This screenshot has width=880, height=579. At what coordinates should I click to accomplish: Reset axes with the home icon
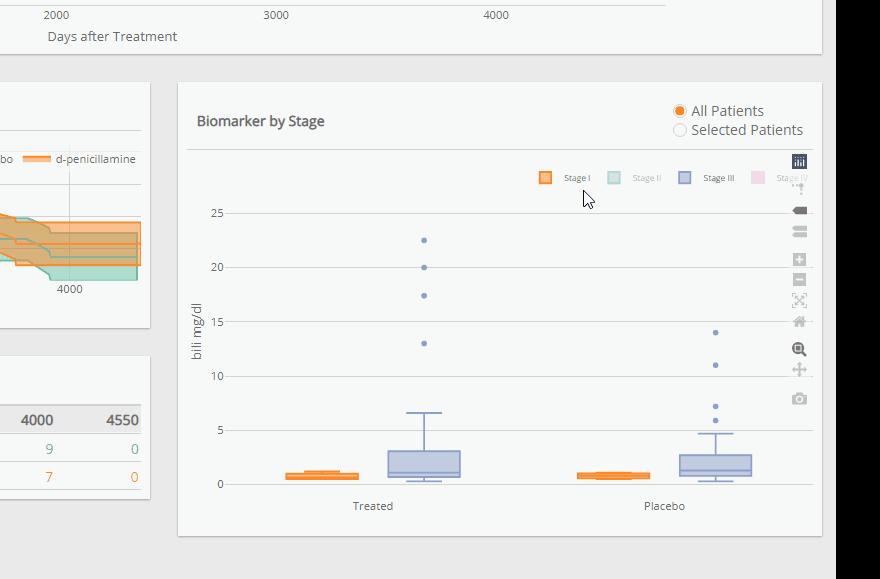[x=799, y=321]
